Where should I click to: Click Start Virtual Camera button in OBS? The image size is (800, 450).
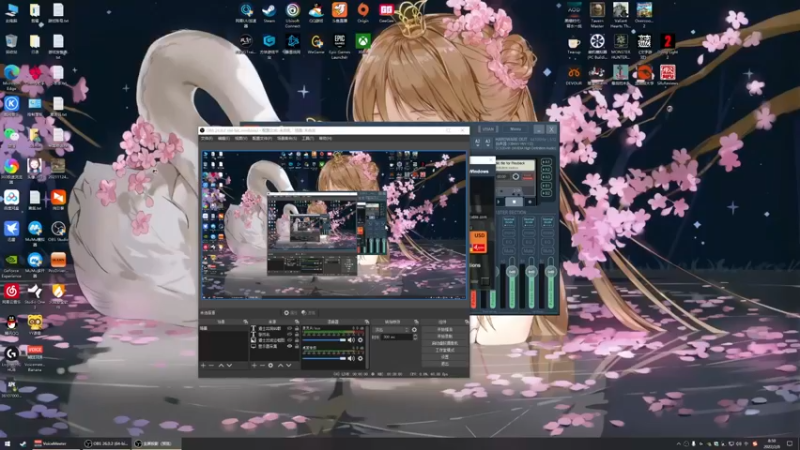tap(444, 343)
